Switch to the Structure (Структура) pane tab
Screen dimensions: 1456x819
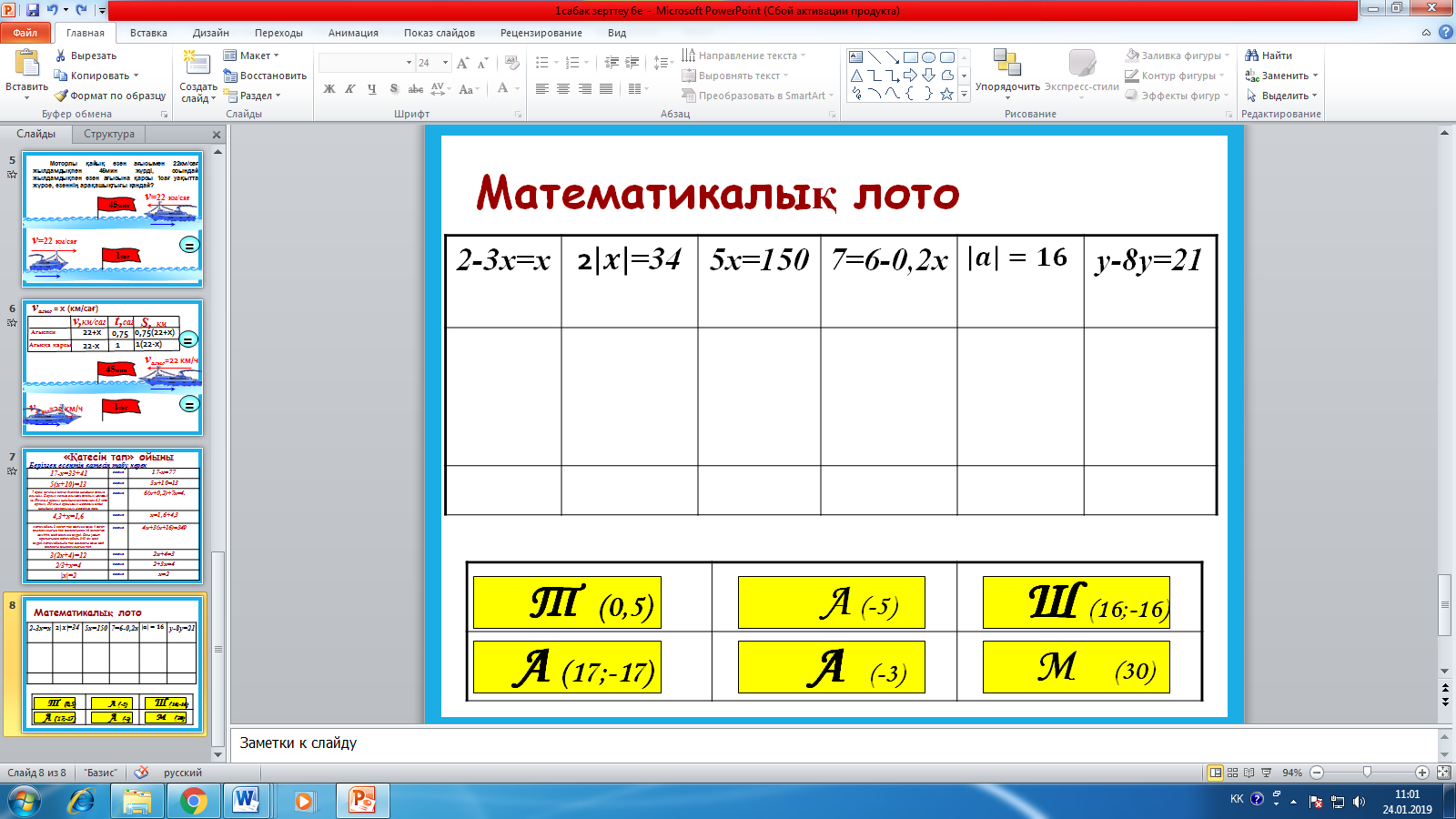click(x=109, y=134)
